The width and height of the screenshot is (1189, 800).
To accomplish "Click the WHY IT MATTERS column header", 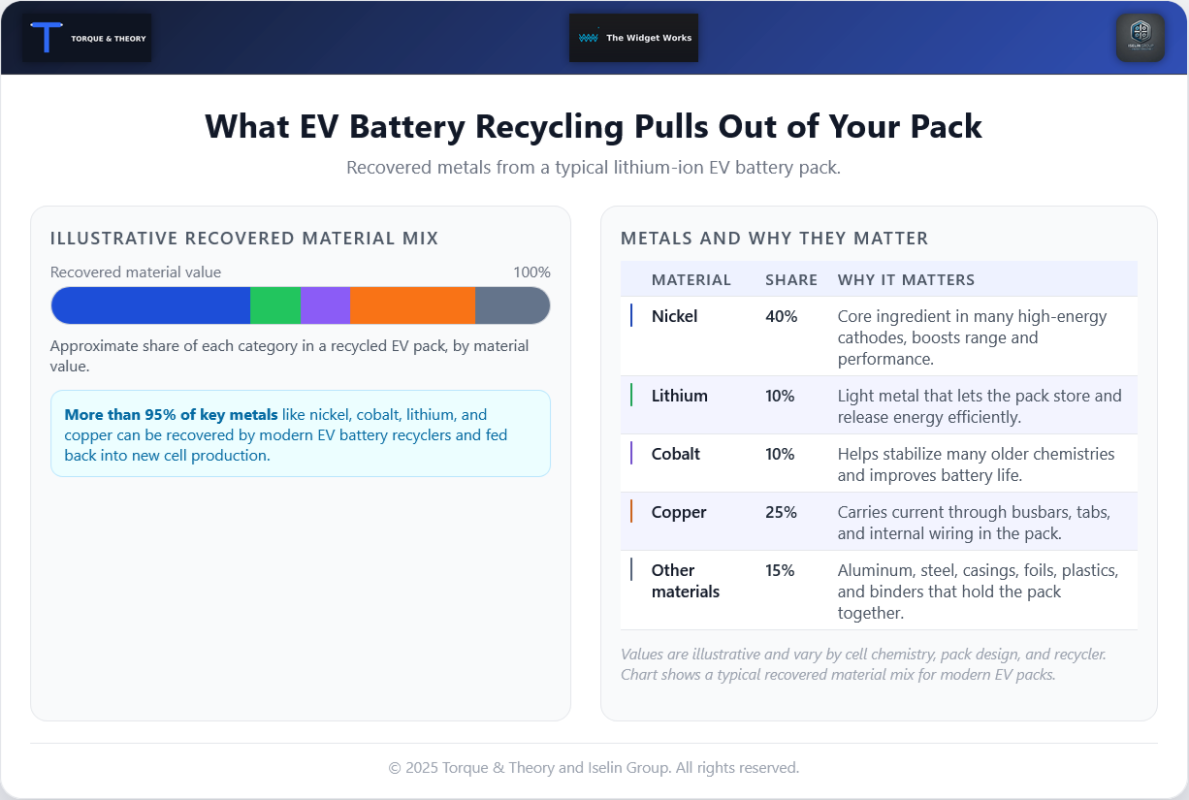I will click(x=906, y=280).
